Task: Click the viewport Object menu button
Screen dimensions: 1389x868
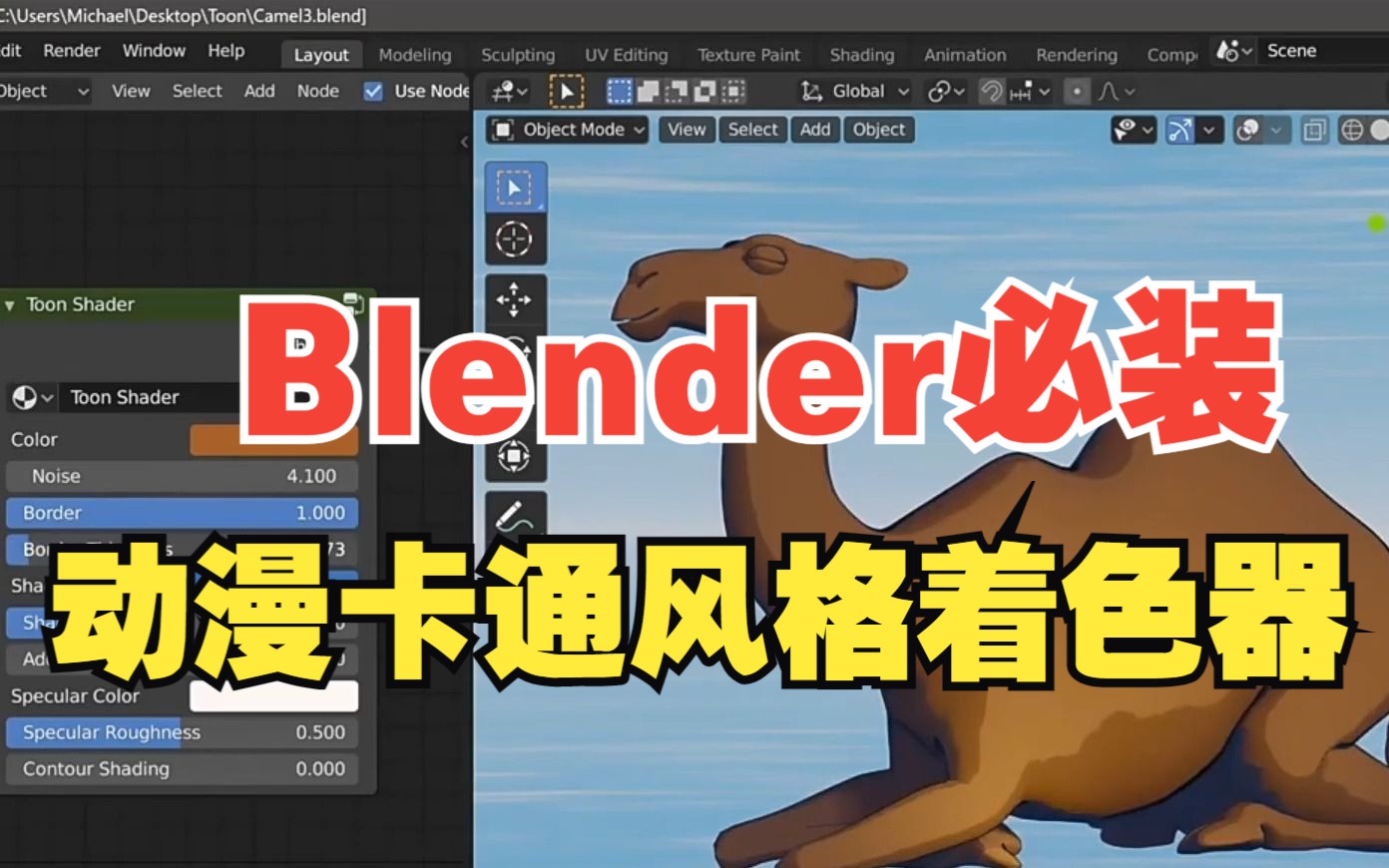Action: click(879, 130)
